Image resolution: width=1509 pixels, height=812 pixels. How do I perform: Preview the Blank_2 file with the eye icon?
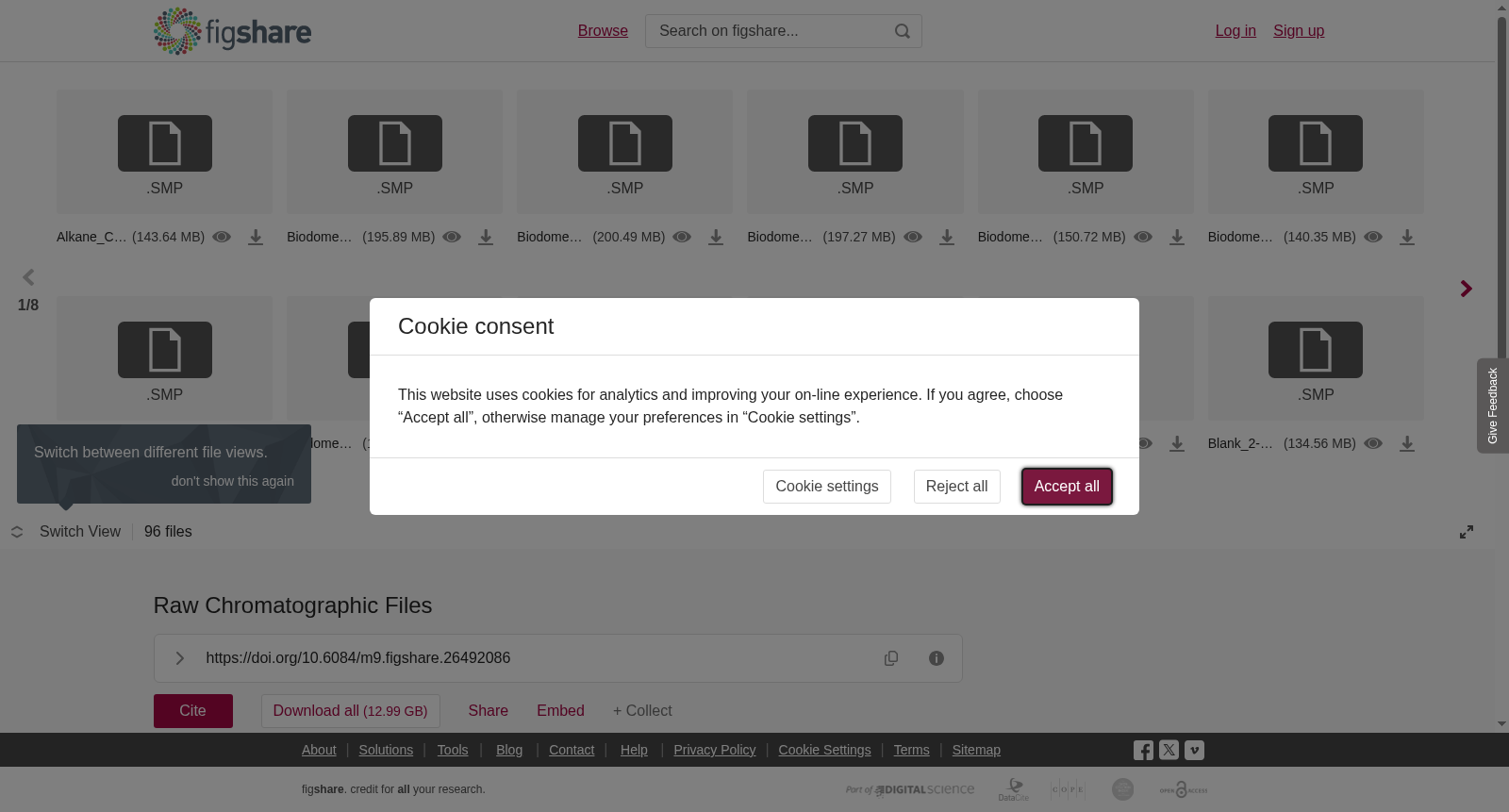(1373, 443)
